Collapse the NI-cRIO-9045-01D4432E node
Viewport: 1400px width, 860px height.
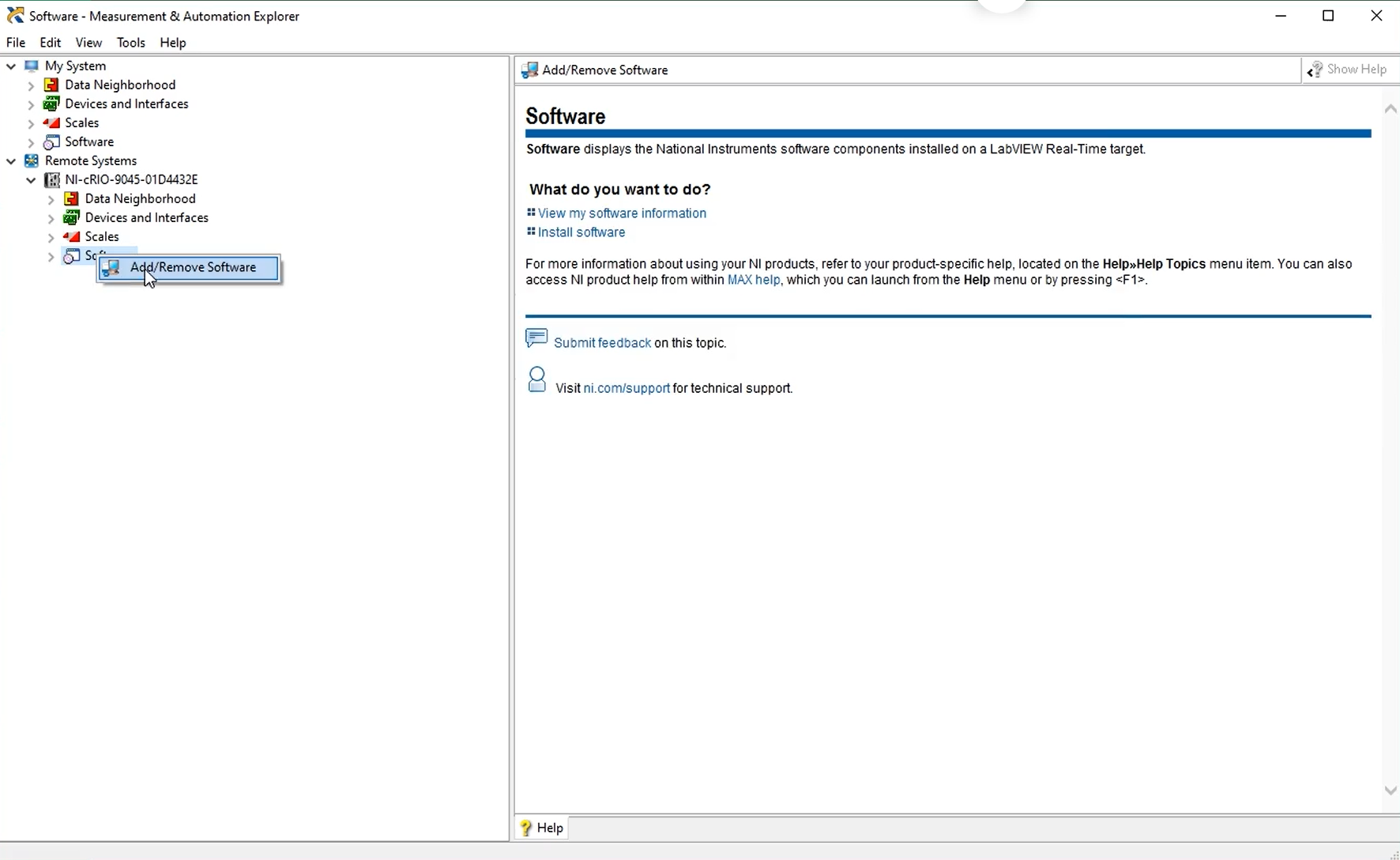(x=31, y=180)
